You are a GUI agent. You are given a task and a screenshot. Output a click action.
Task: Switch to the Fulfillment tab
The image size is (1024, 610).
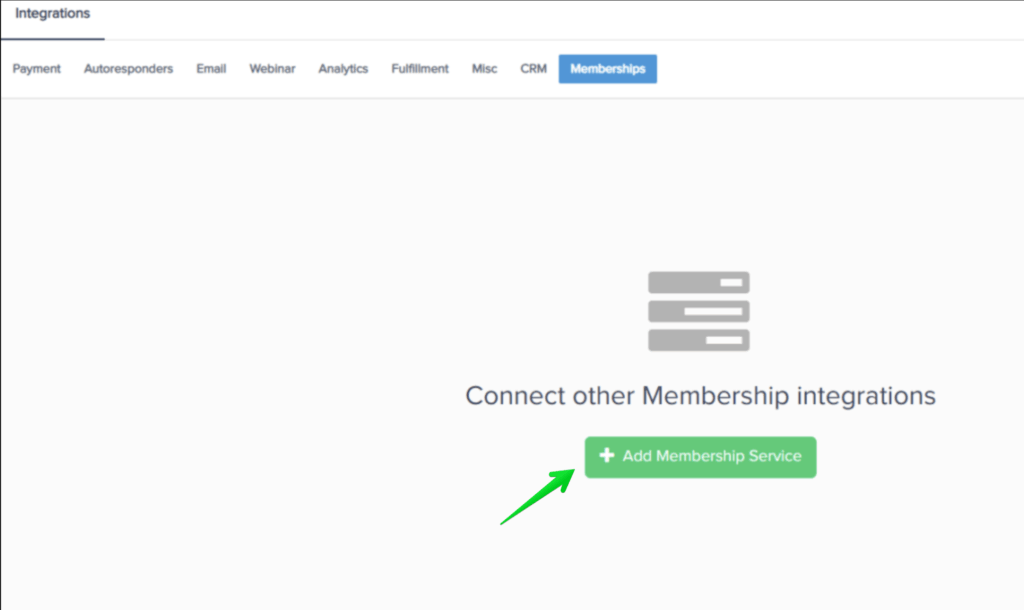pyautogui.click(x=420, y=69)
